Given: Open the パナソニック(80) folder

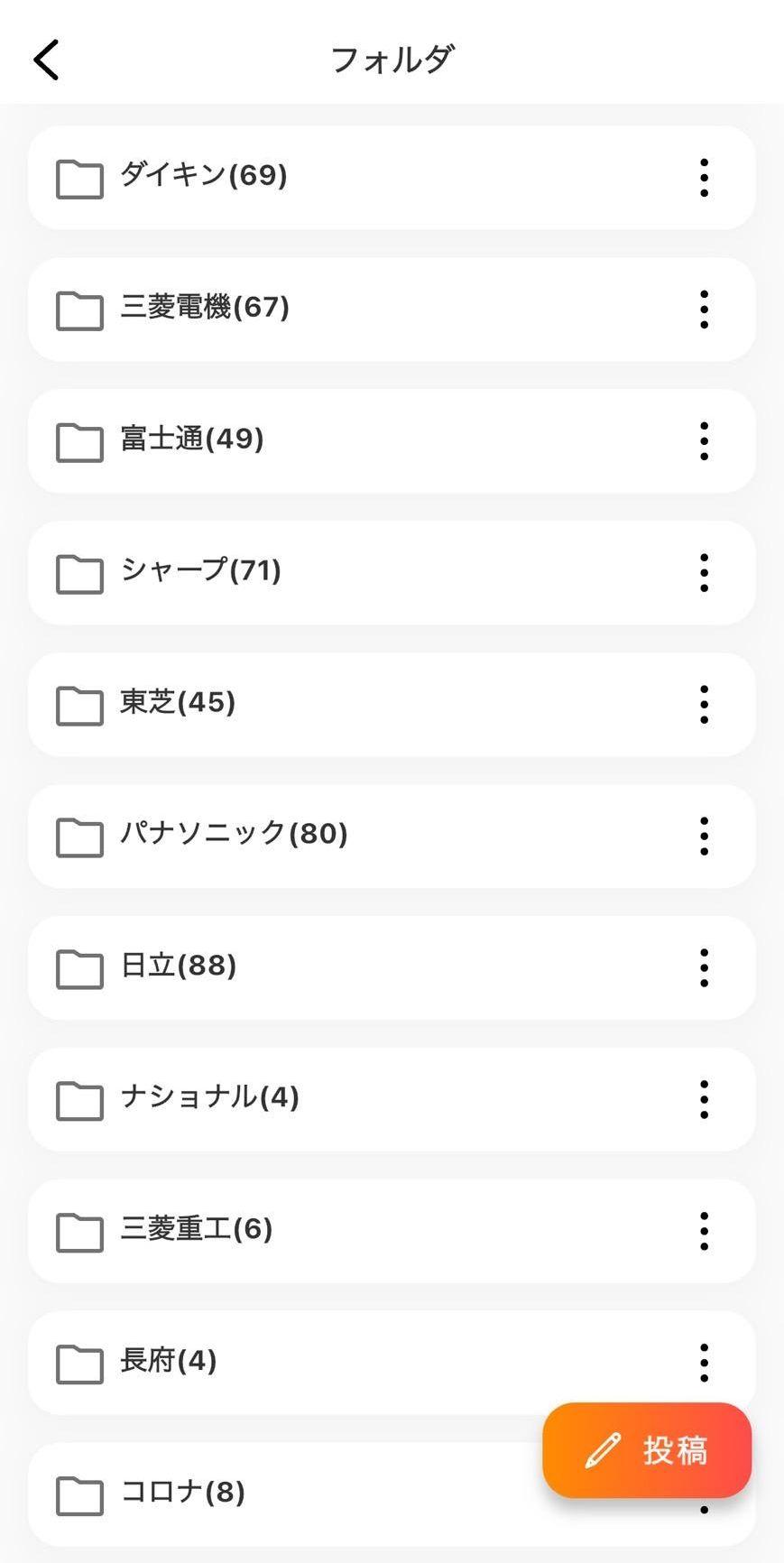Looking at the screenshot, I should (x=234, y=834).
